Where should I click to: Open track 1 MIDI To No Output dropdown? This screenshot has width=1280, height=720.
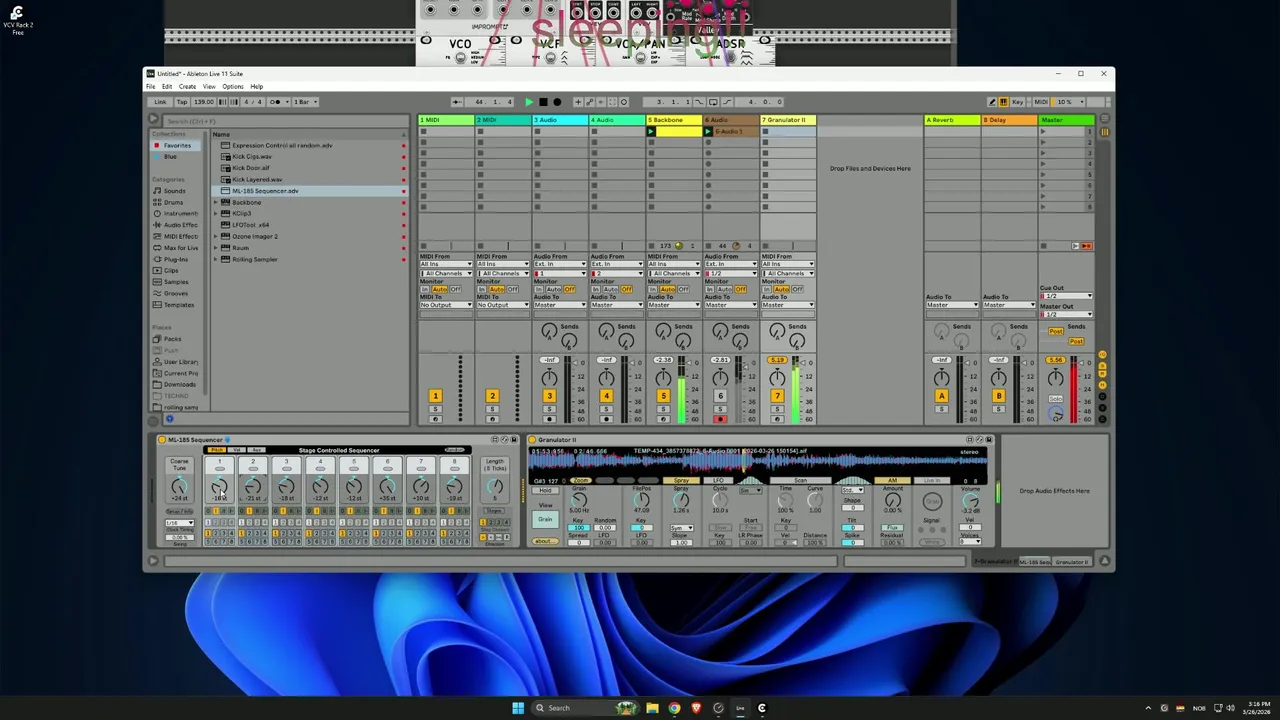click(445, 305)
